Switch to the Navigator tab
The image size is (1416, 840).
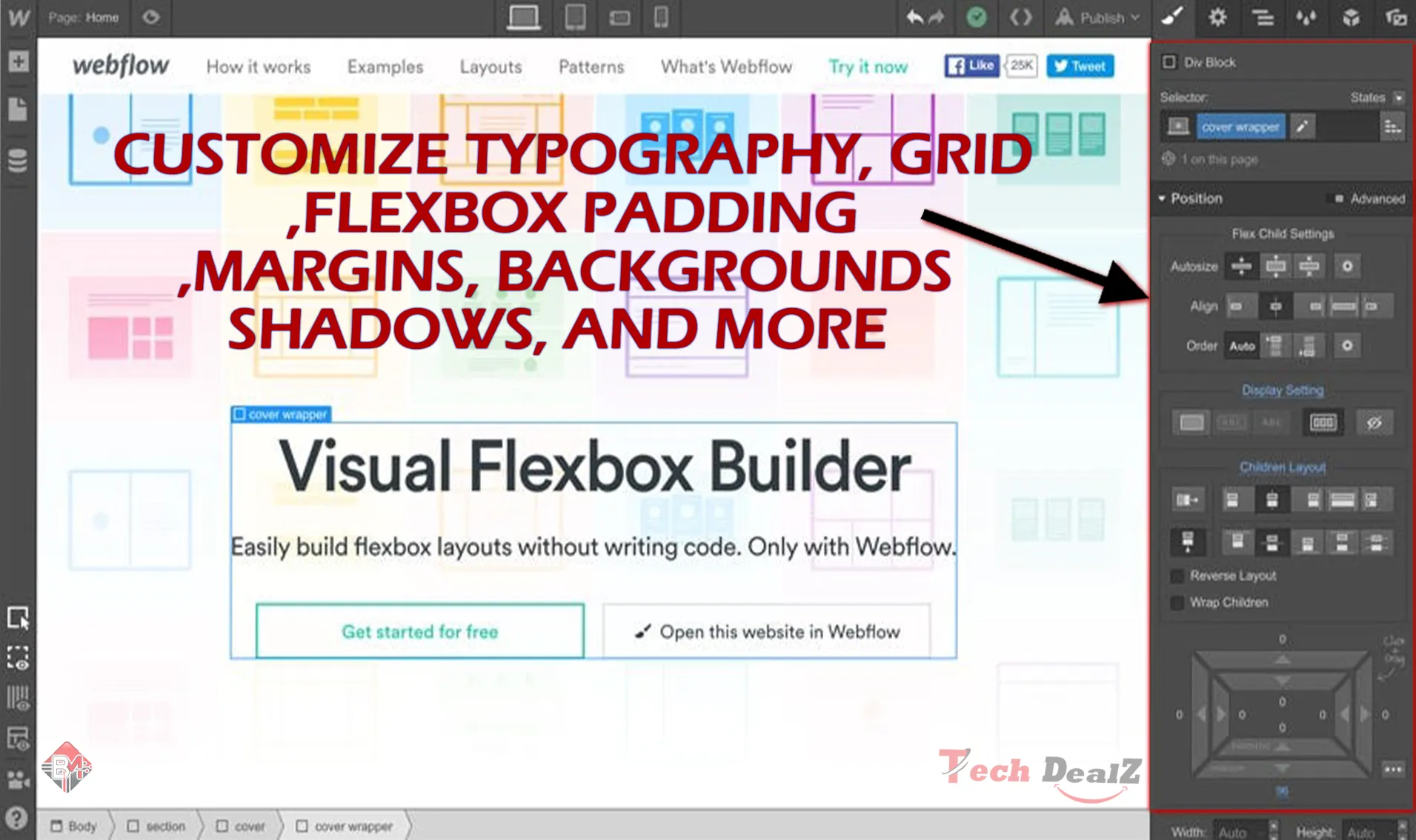pos(1263,17)
